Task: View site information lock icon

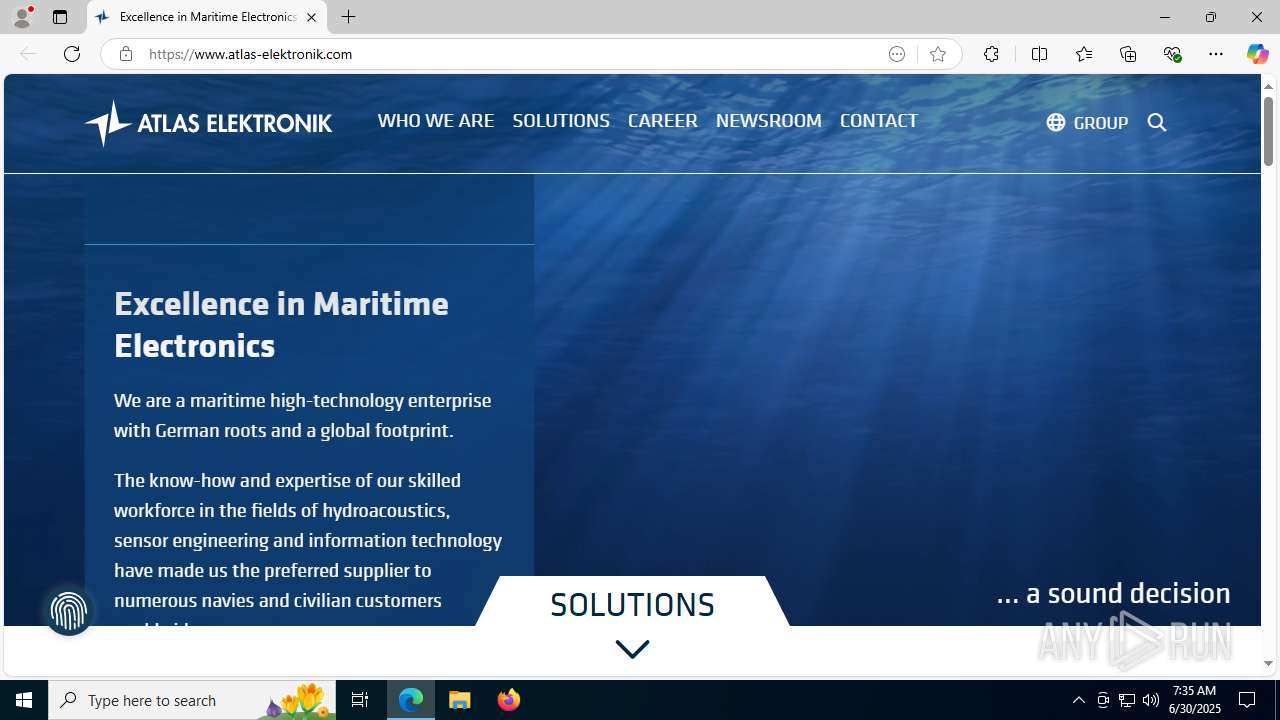Action: 125,54
